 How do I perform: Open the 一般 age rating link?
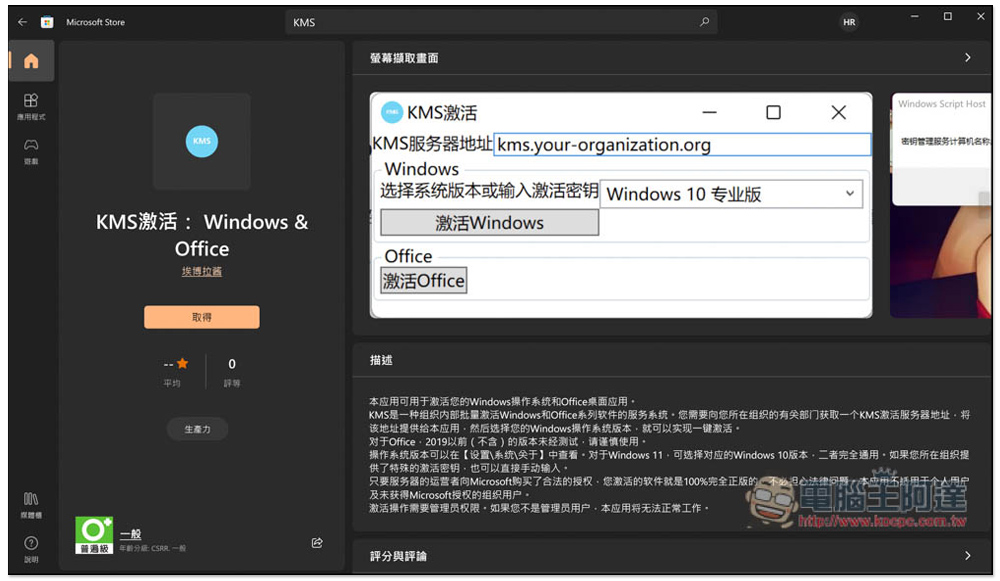tap(130, 534)
